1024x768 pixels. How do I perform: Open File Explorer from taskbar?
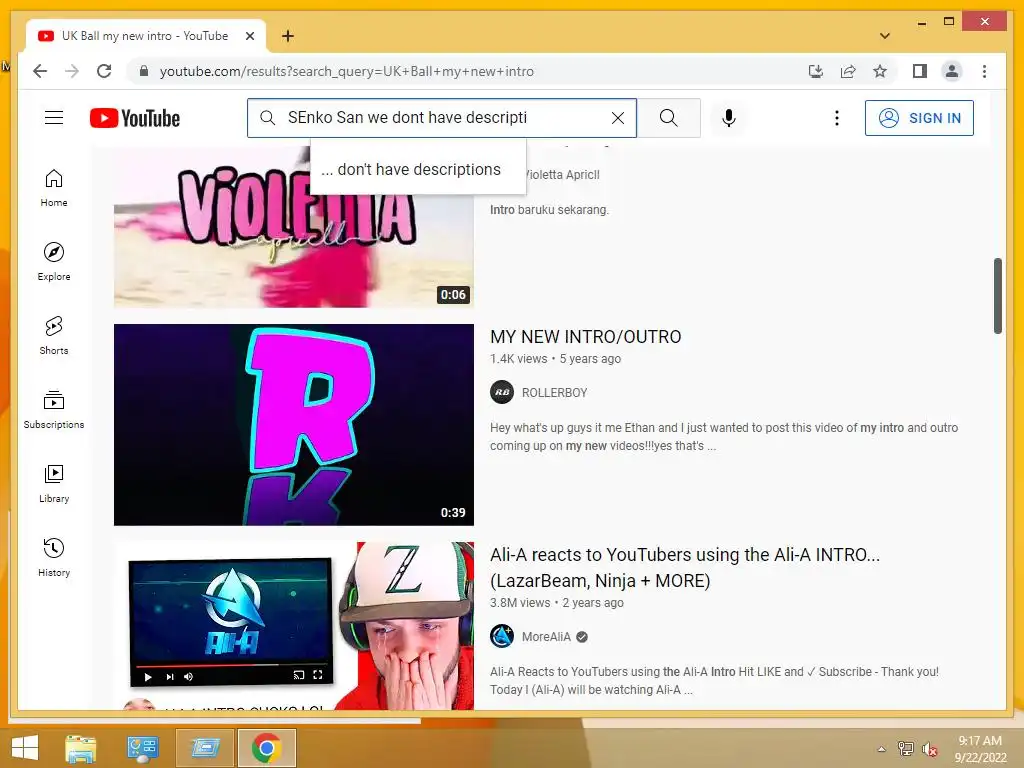81,748
